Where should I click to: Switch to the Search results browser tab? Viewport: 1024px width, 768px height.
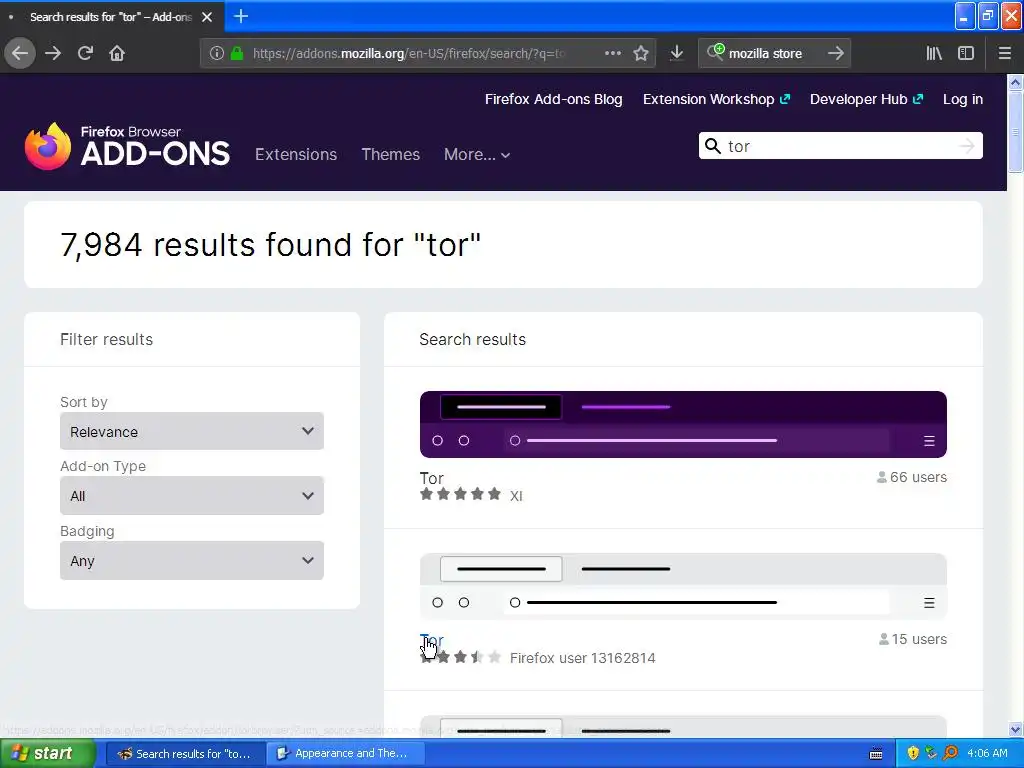pyautogui.click(x=111, y=17)
